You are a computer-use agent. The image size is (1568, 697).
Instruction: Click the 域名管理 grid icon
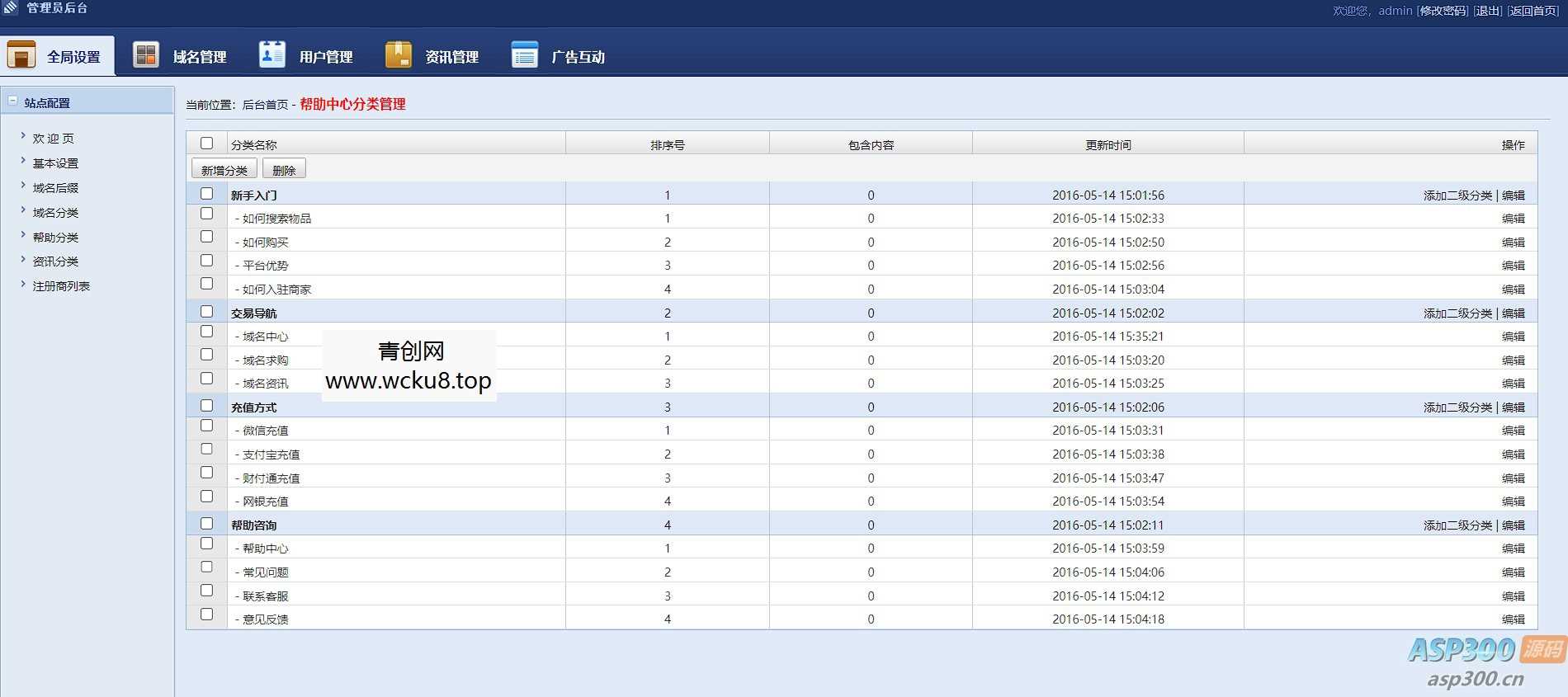coord(146,55)
